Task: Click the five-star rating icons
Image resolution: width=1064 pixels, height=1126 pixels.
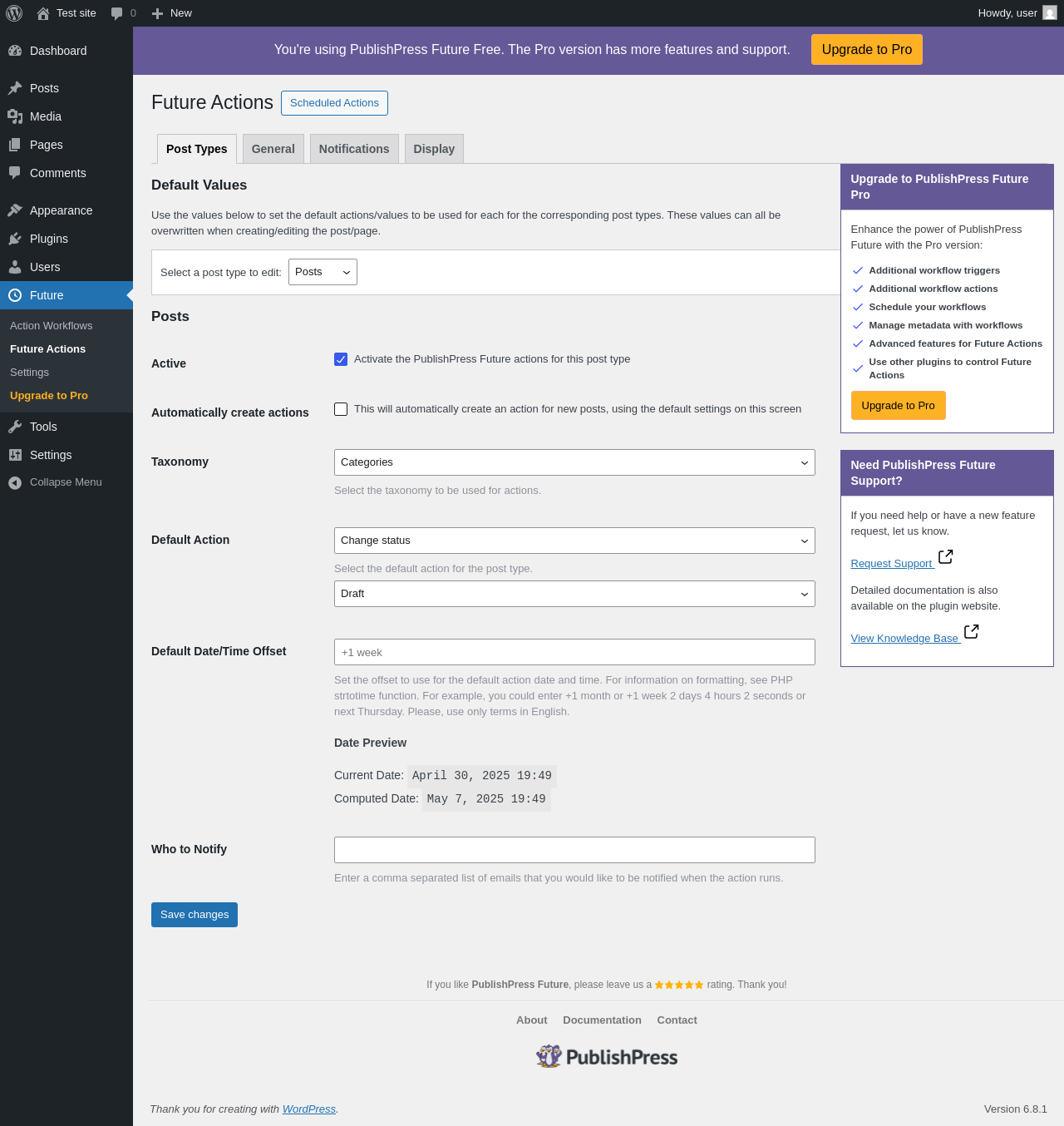Action: [679, 985]
